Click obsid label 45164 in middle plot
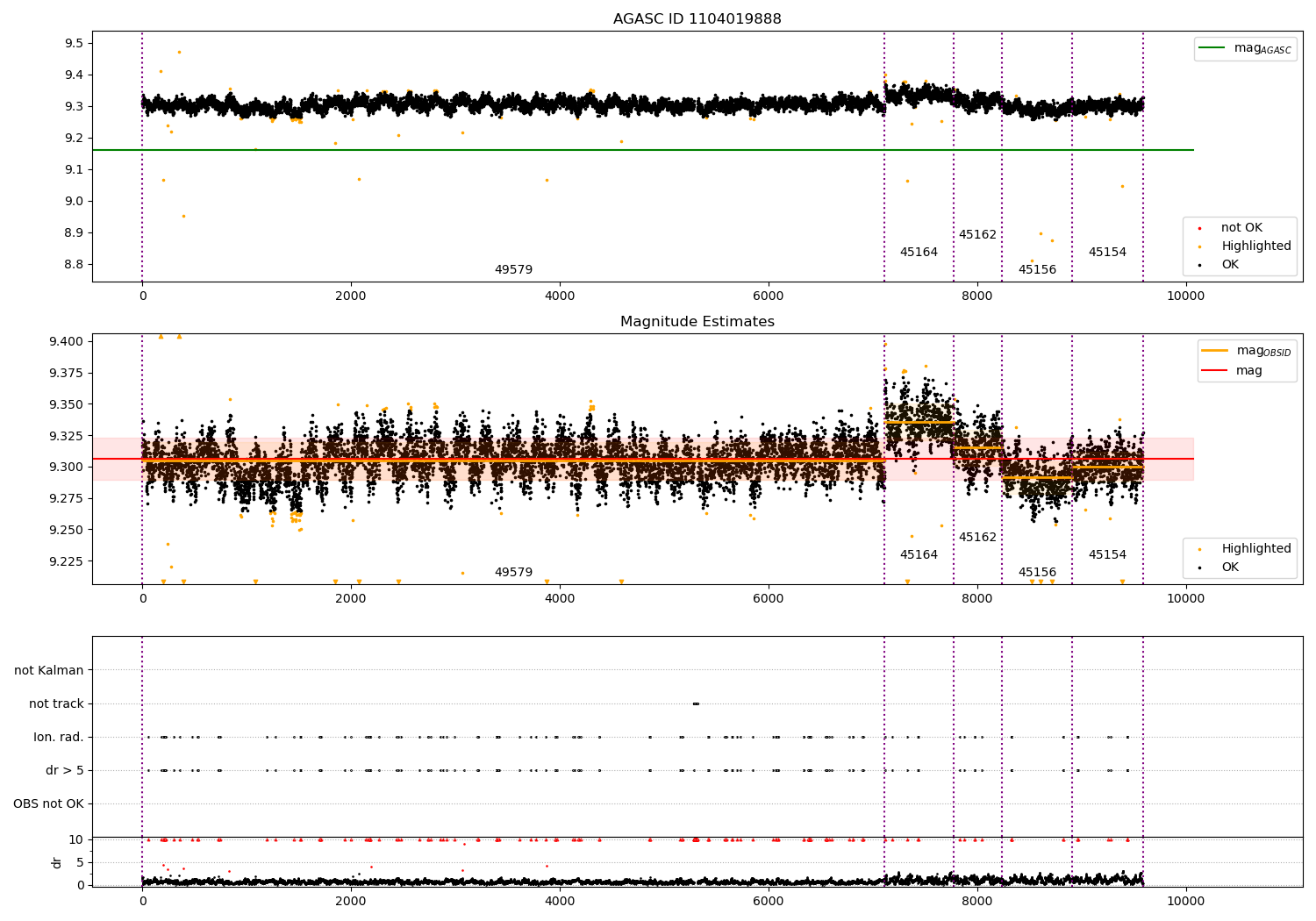 point(919,555)
